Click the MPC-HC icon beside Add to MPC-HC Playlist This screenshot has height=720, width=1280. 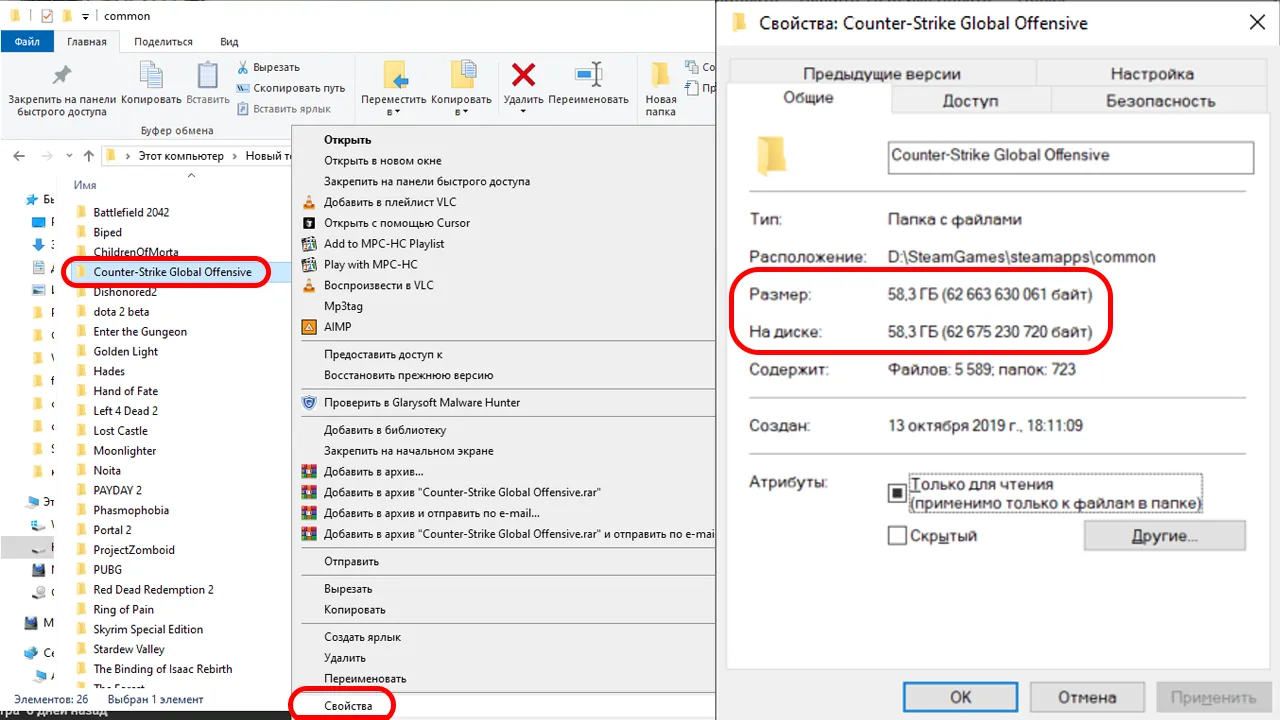point(309,244)
